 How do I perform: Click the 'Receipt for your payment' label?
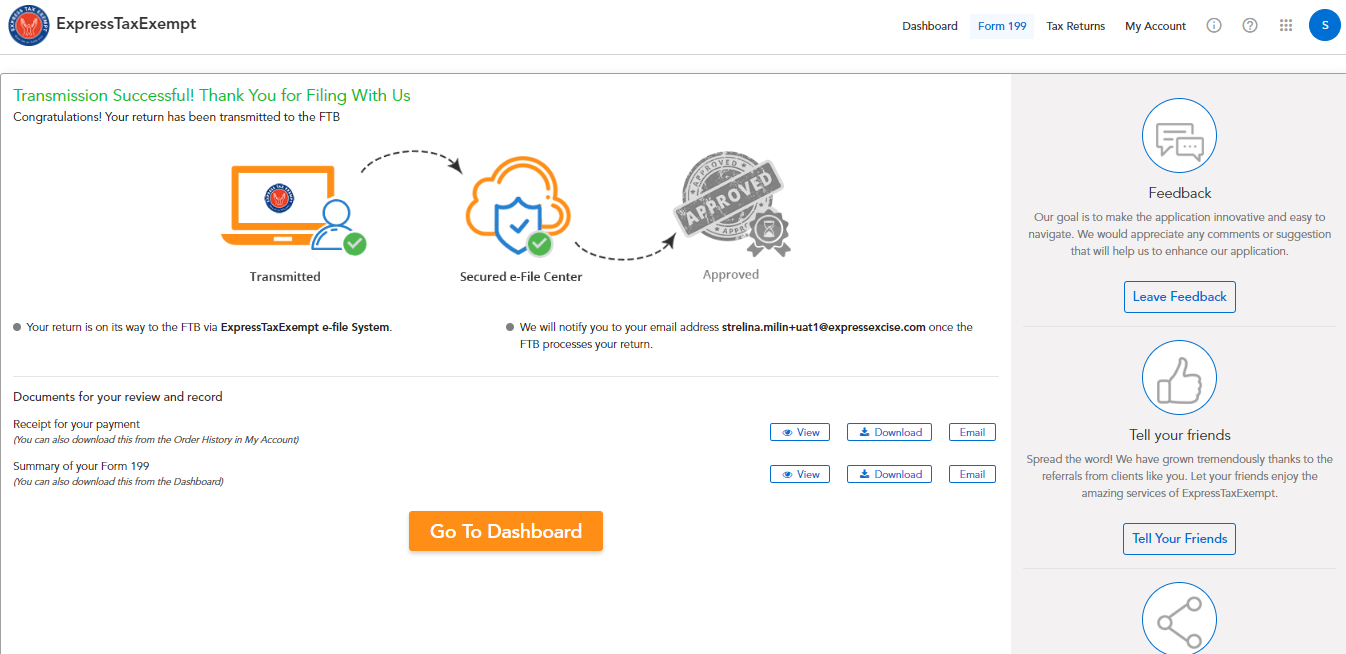(77, 424)
